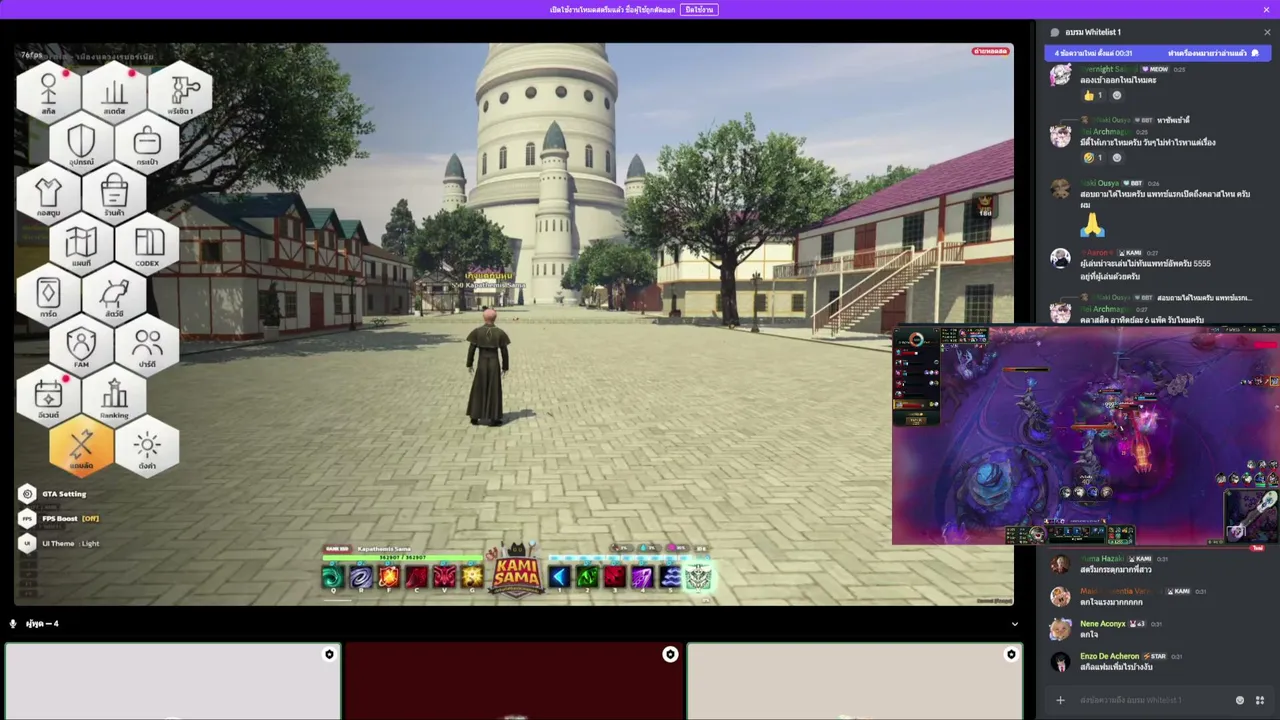Open the อุปกรณ์ equipment shield hexagon
This screenshot has width=1280, height=720.
click(81, 142)
